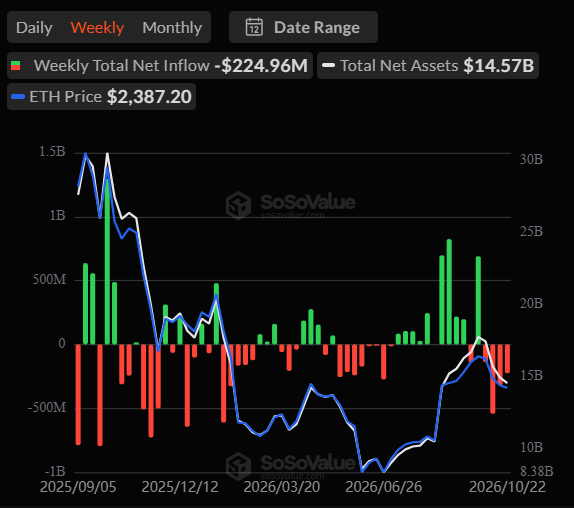The height and width of the screenshot is (508, 574).
Task: Switch to the Monthly view
Action: pyautogui.click(x=172, y=28)
